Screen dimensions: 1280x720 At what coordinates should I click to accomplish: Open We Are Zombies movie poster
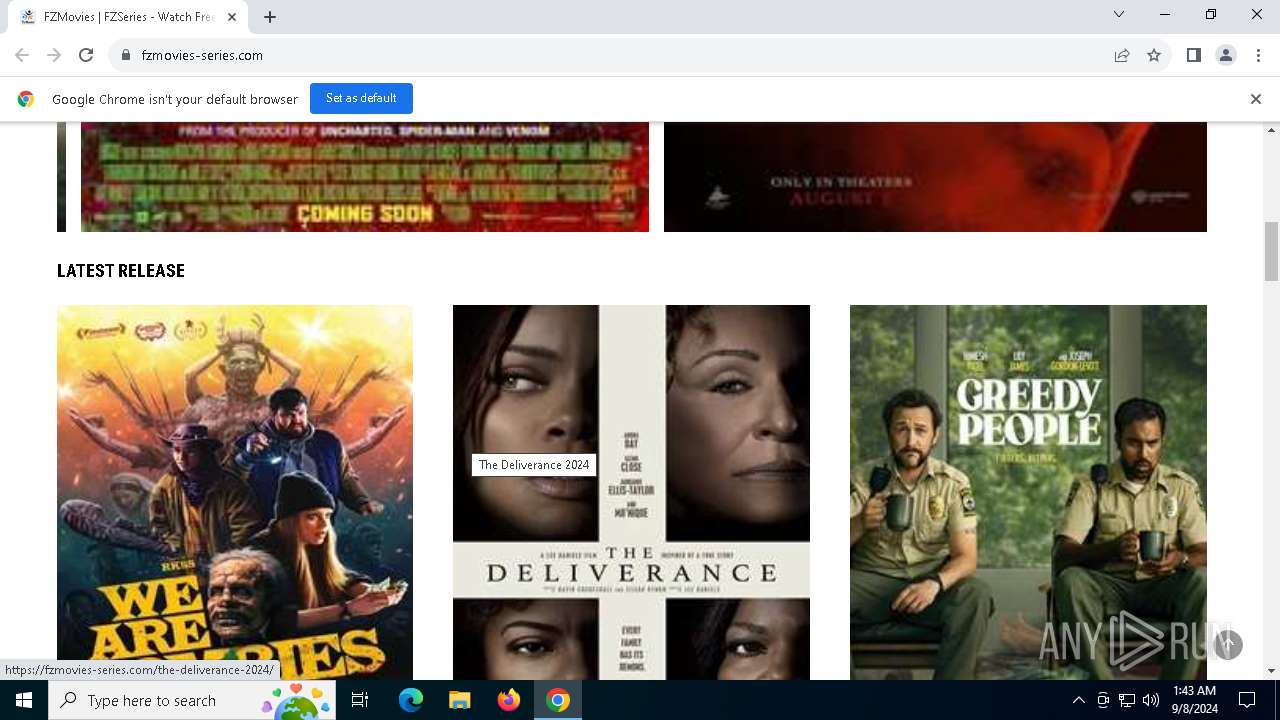pyautogui.click(x=235, y=492)
